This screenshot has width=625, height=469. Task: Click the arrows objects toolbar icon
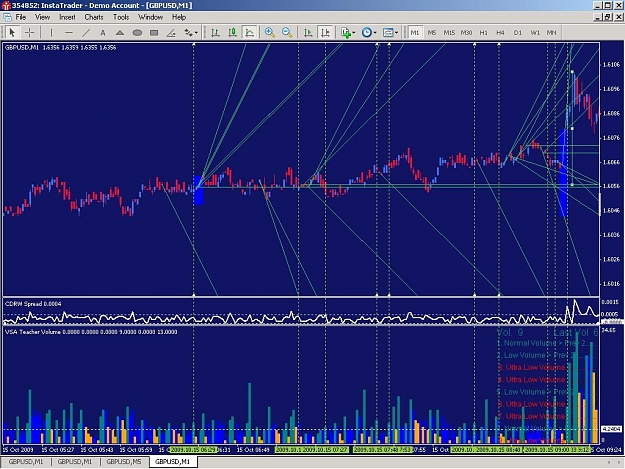coord(187,32)
